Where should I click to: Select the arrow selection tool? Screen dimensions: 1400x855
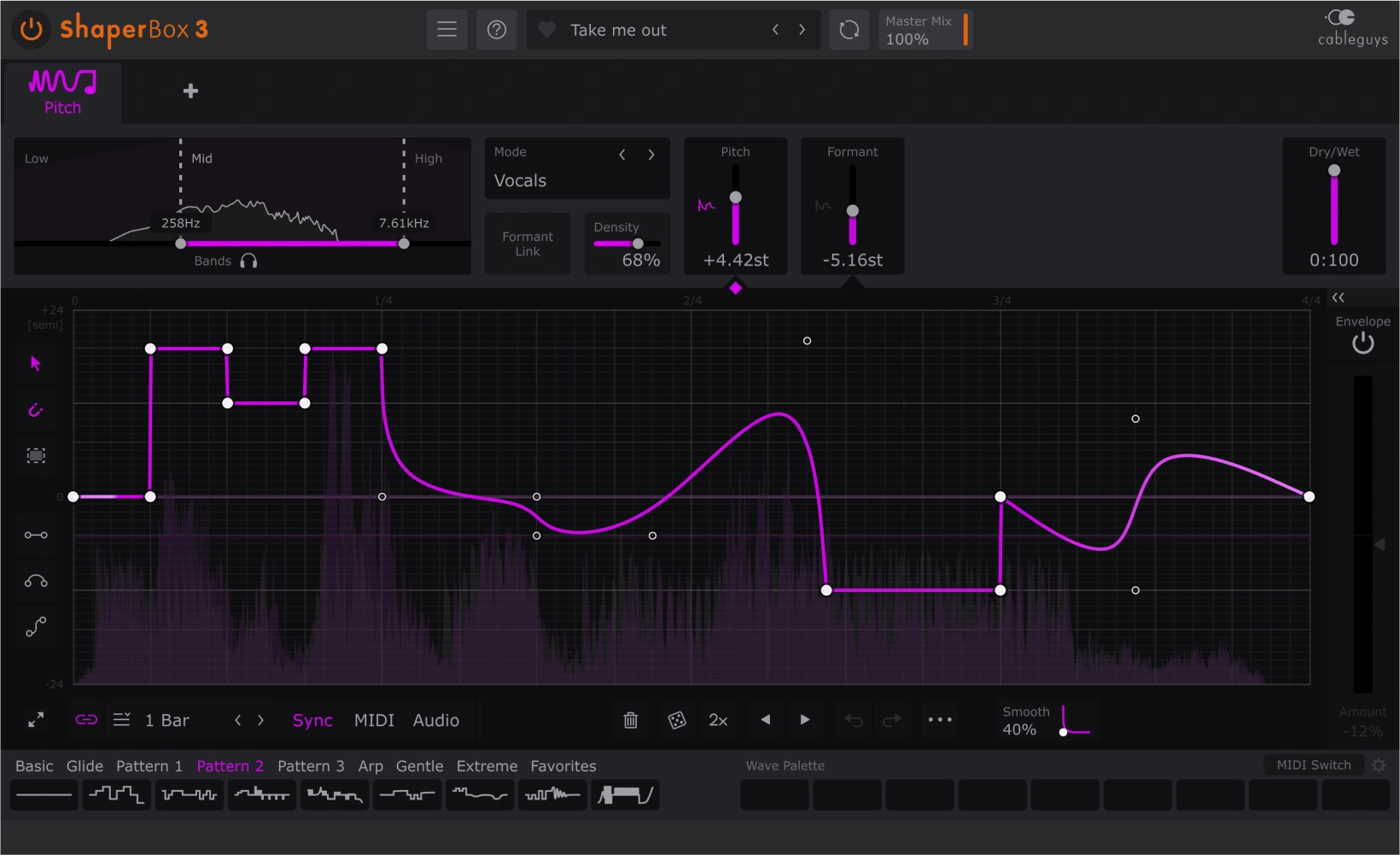(x=35, y=363)
